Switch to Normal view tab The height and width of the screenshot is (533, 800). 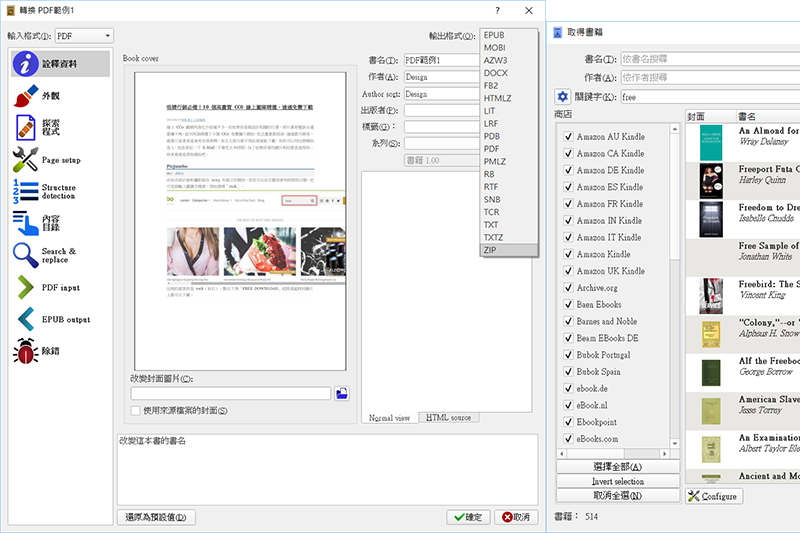[390, 418]
